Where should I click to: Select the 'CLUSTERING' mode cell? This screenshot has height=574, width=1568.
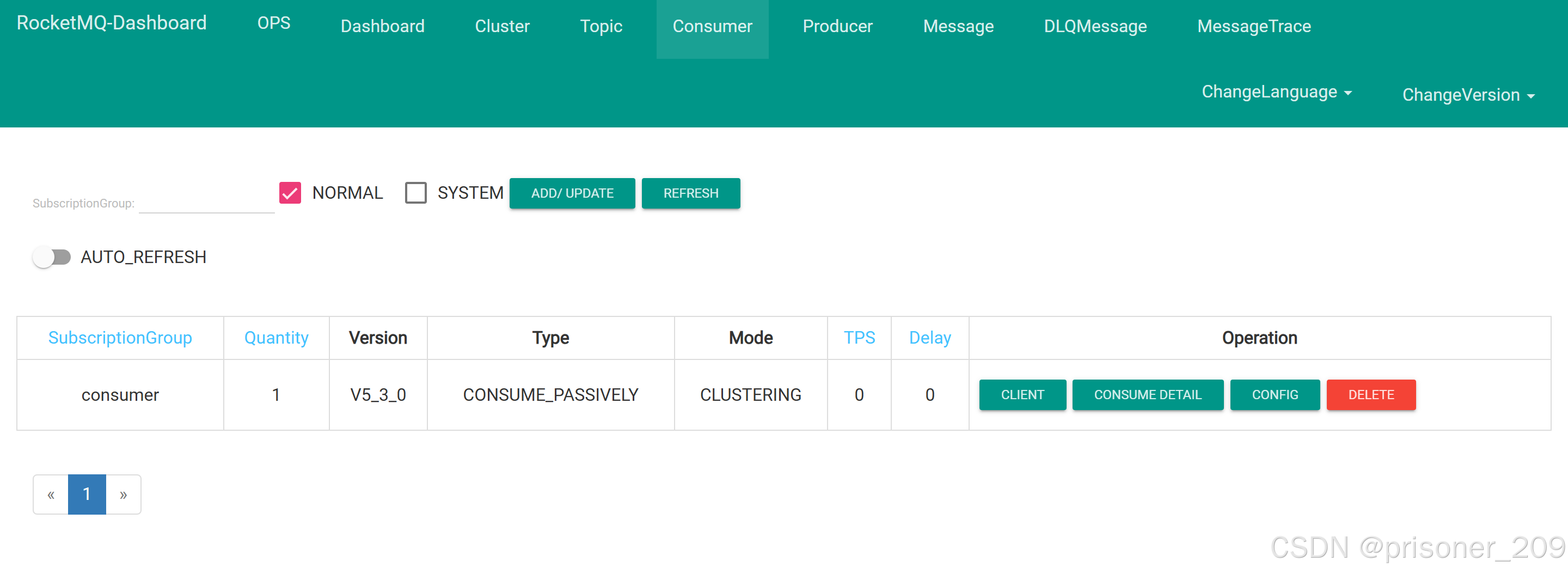point(751,395)
